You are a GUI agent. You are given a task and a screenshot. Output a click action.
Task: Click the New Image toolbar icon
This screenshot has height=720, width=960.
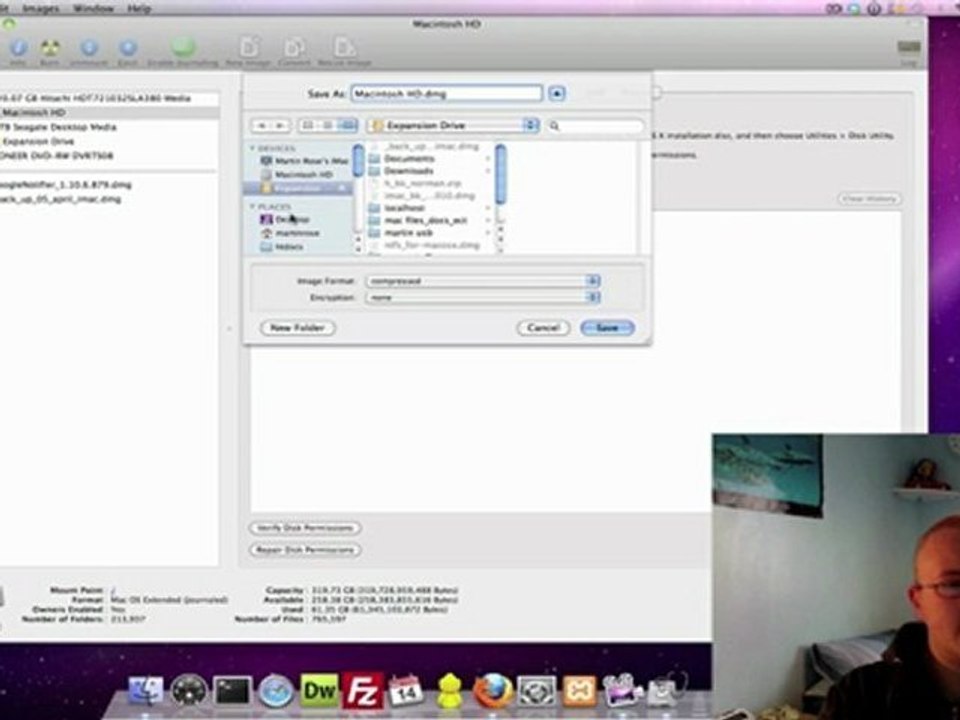click(249, 48)
